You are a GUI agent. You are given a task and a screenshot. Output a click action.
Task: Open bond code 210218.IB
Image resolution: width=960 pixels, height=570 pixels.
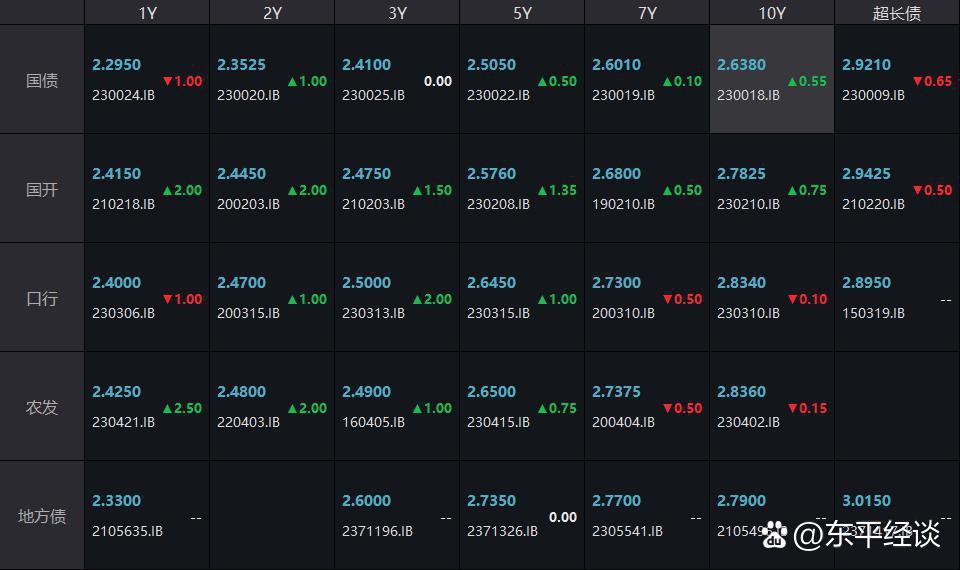tap(123, 205)
